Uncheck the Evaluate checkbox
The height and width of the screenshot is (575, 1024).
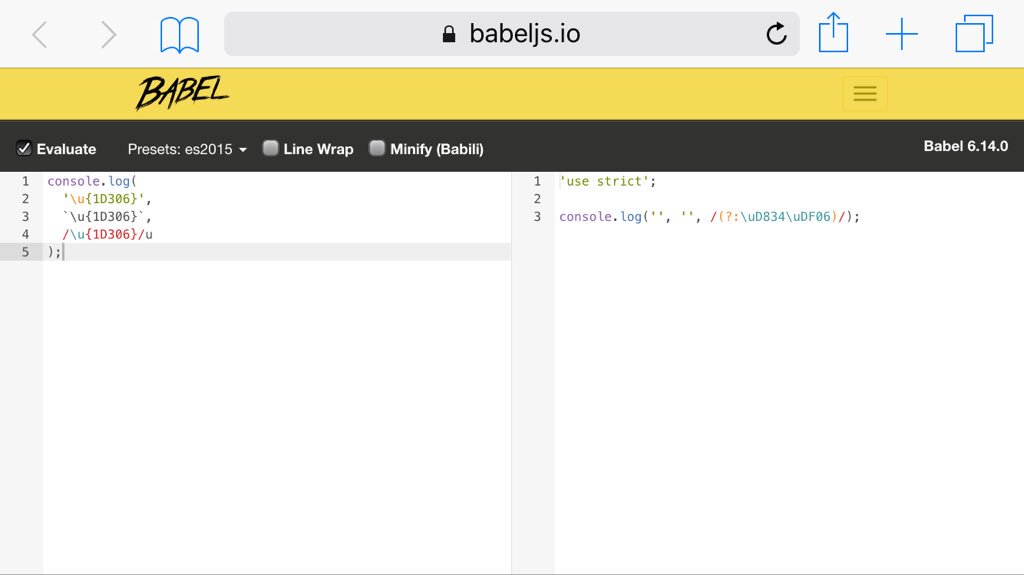[24, 148]
